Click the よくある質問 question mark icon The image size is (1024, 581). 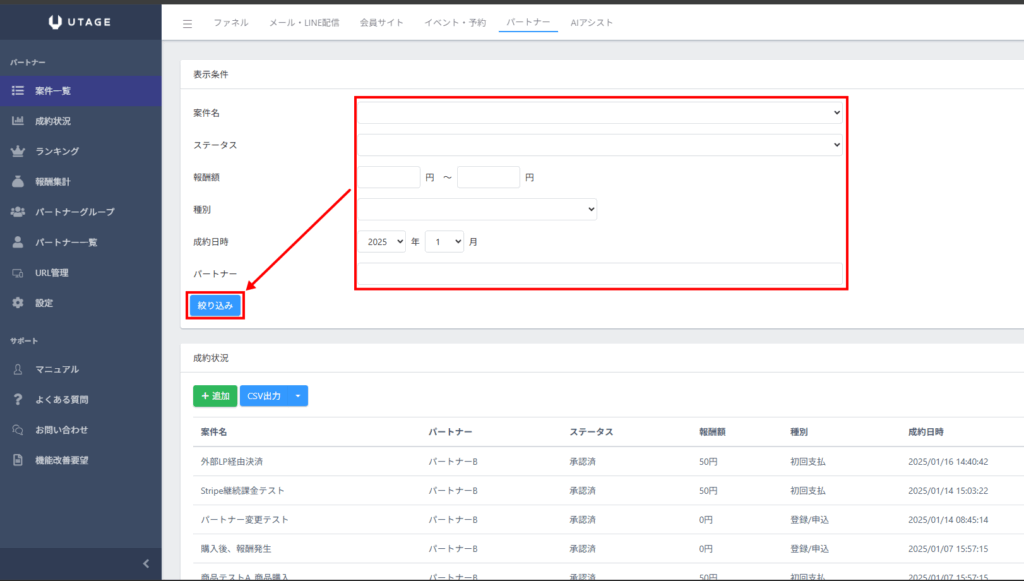click(18, 399)
